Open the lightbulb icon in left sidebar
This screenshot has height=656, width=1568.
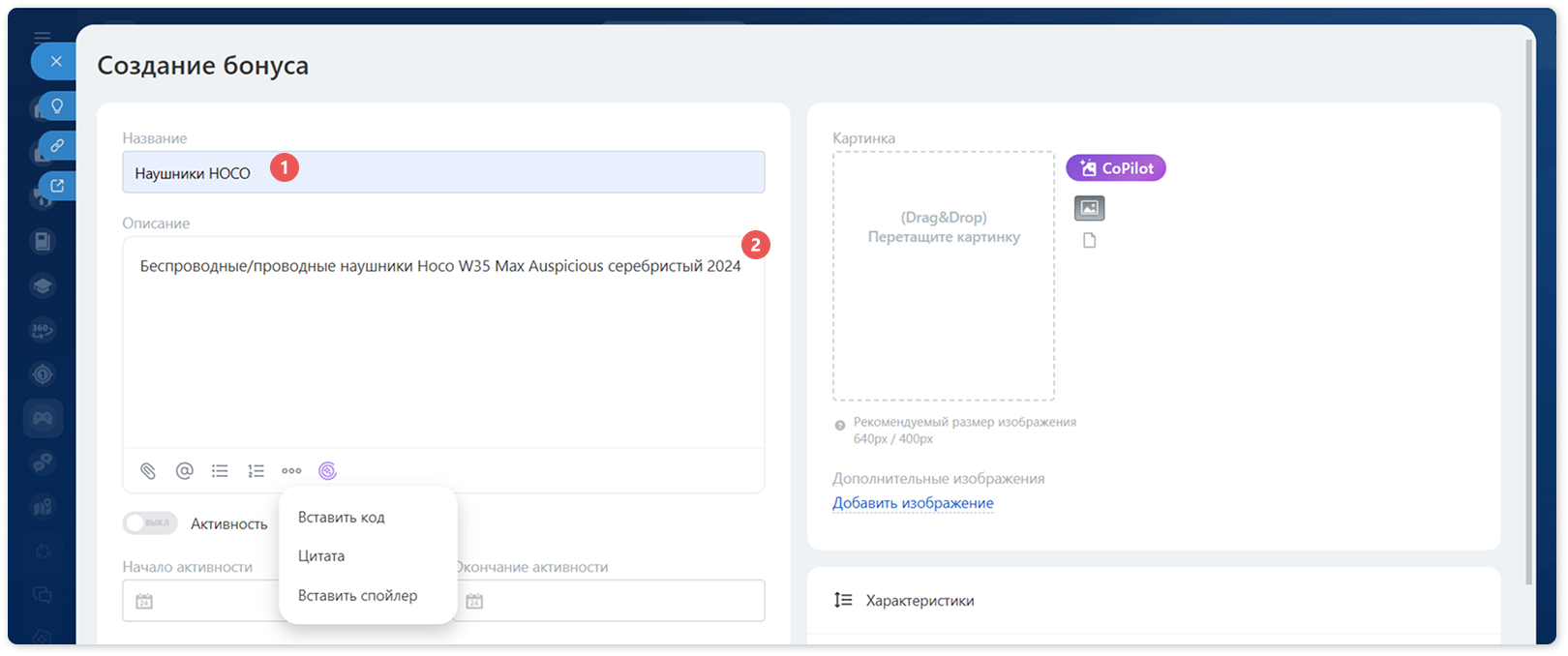click(x=57, y=106)
